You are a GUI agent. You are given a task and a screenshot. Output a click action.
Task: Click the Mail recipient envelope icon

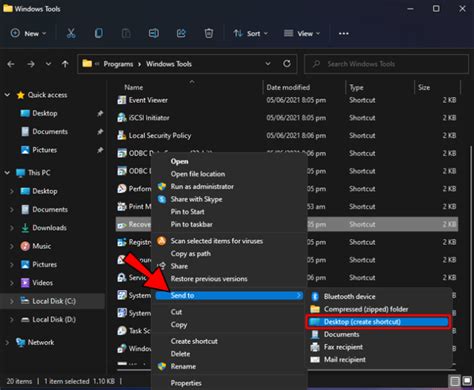315,360
